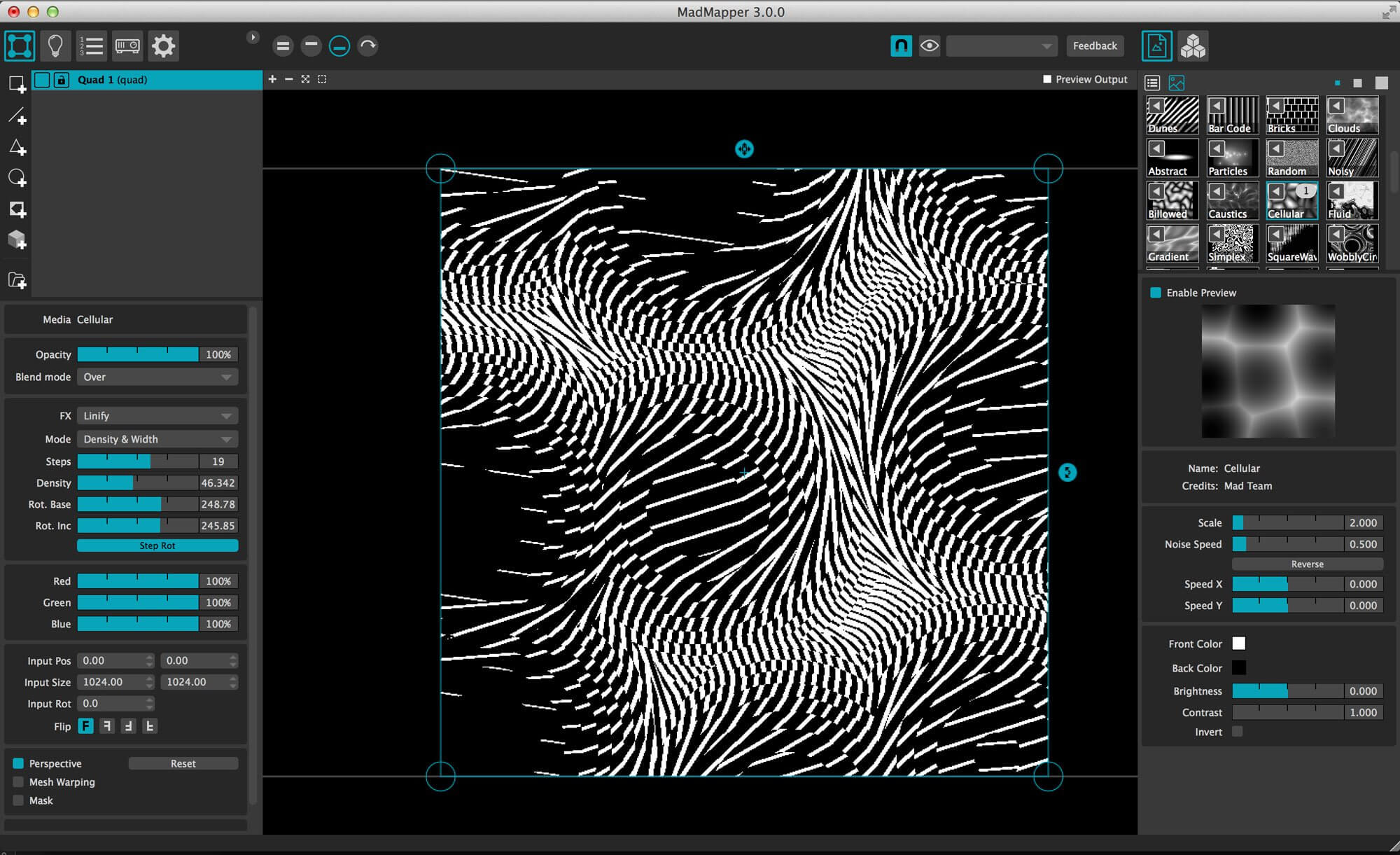Select the lightbulb fixtures mode icon
Image resolution: width=1400 pixels, height=855 pixels.
[x=55, y=46]
